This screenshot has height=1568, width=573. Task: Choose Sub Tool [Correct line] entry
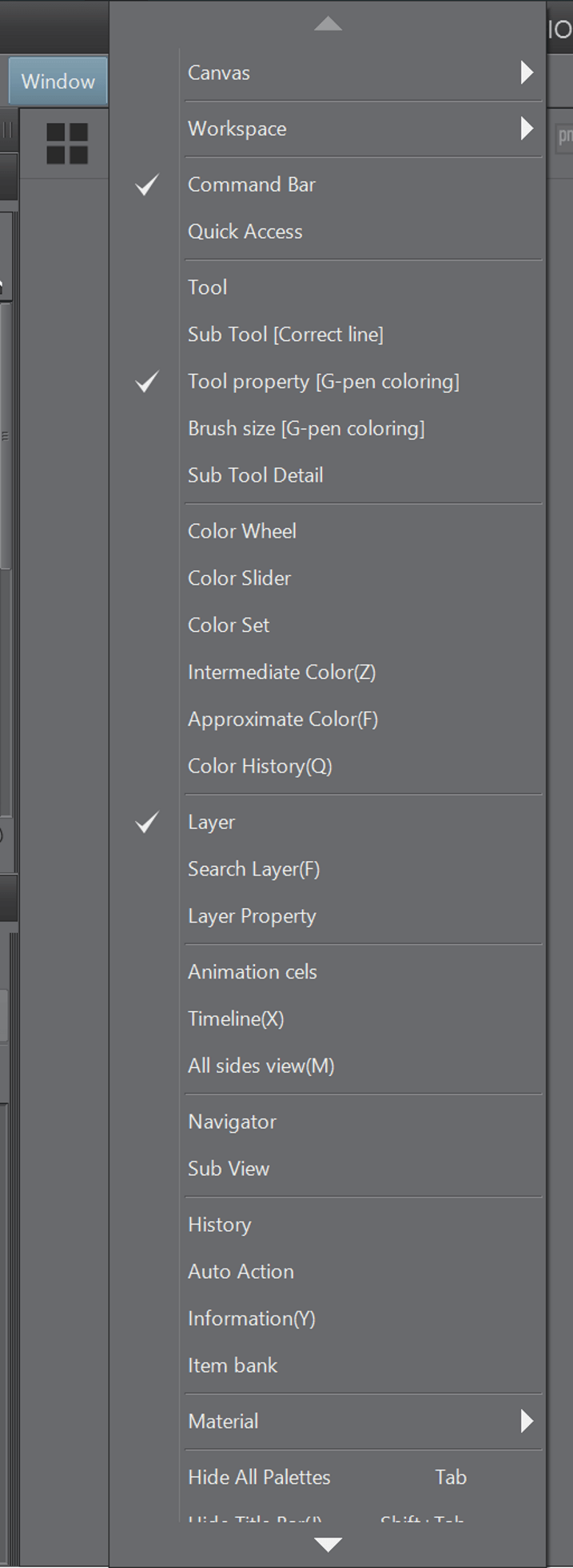[285, 335]
